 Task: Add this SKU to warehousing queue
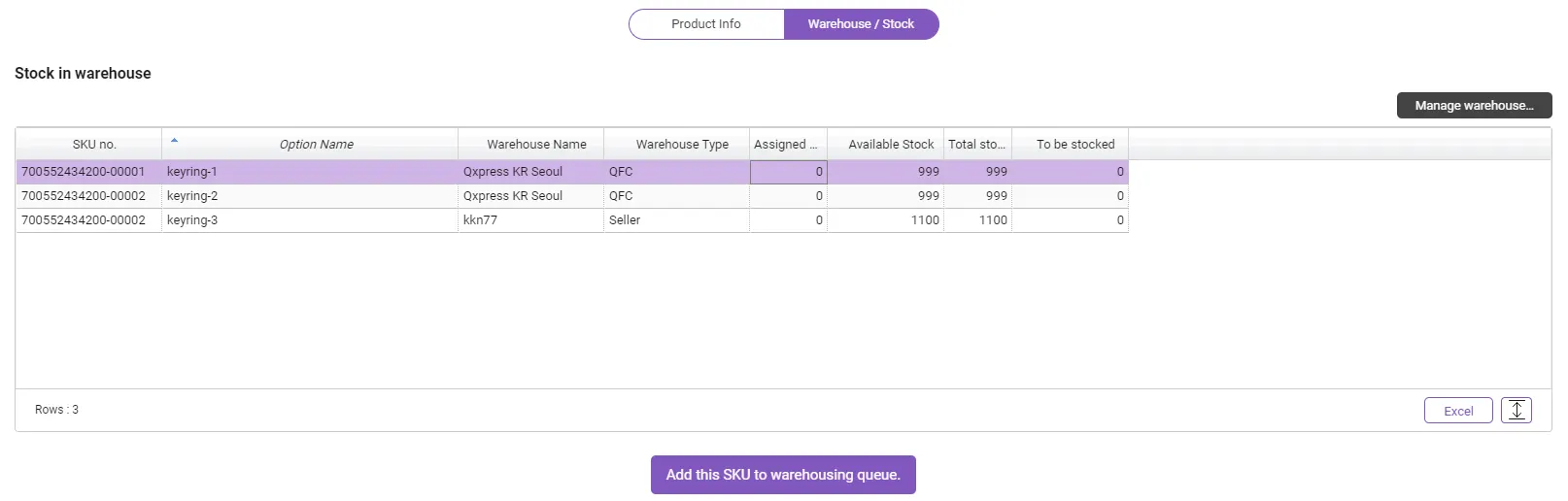coord(783,475)
